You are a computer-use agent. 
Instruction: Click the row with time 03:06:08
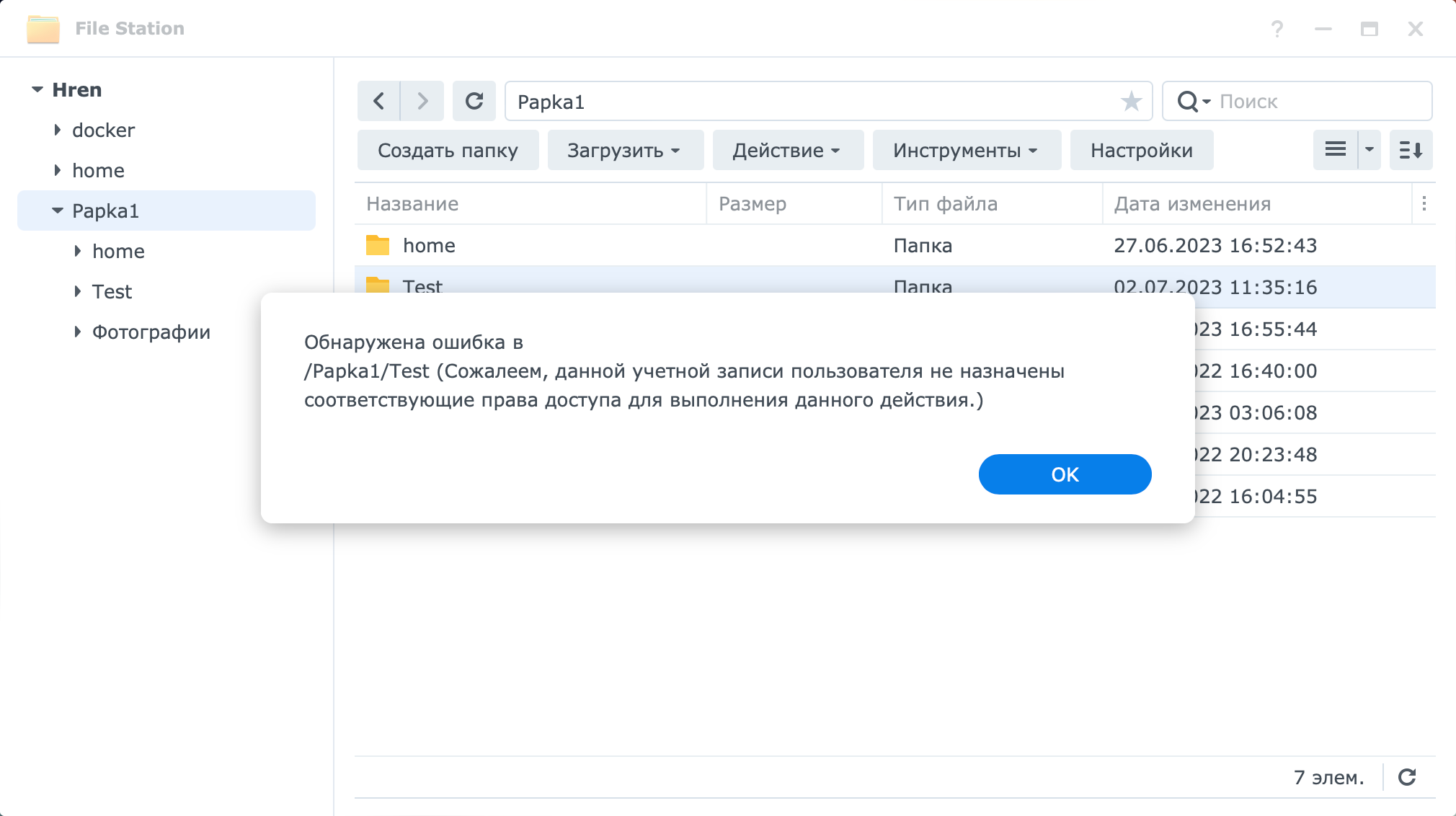[1315, 413]
